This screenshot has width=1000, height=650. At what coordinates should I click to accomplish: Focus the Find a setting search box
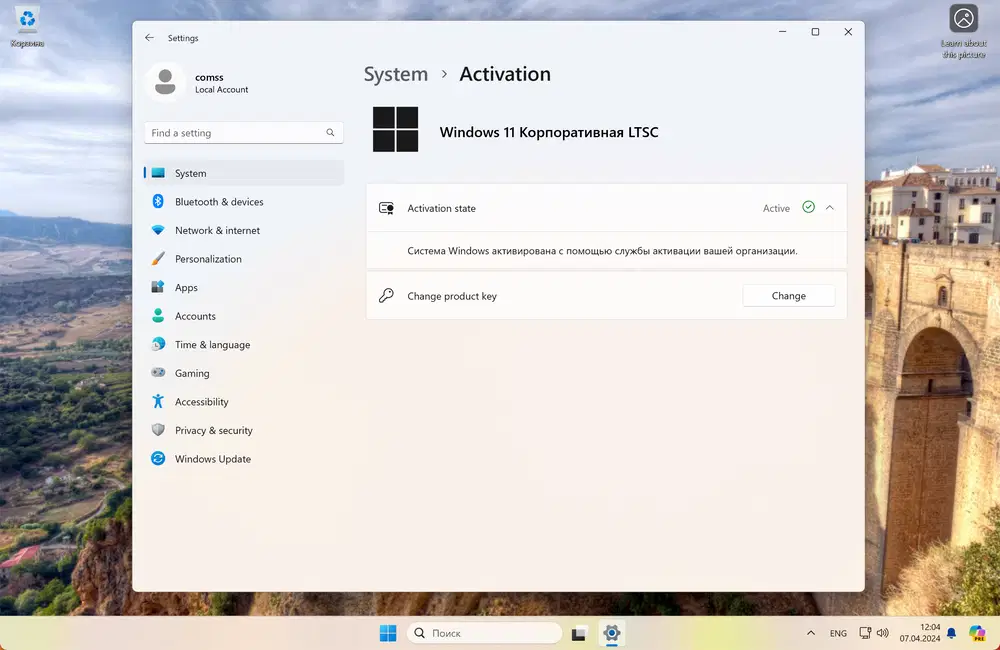[244, 133]
